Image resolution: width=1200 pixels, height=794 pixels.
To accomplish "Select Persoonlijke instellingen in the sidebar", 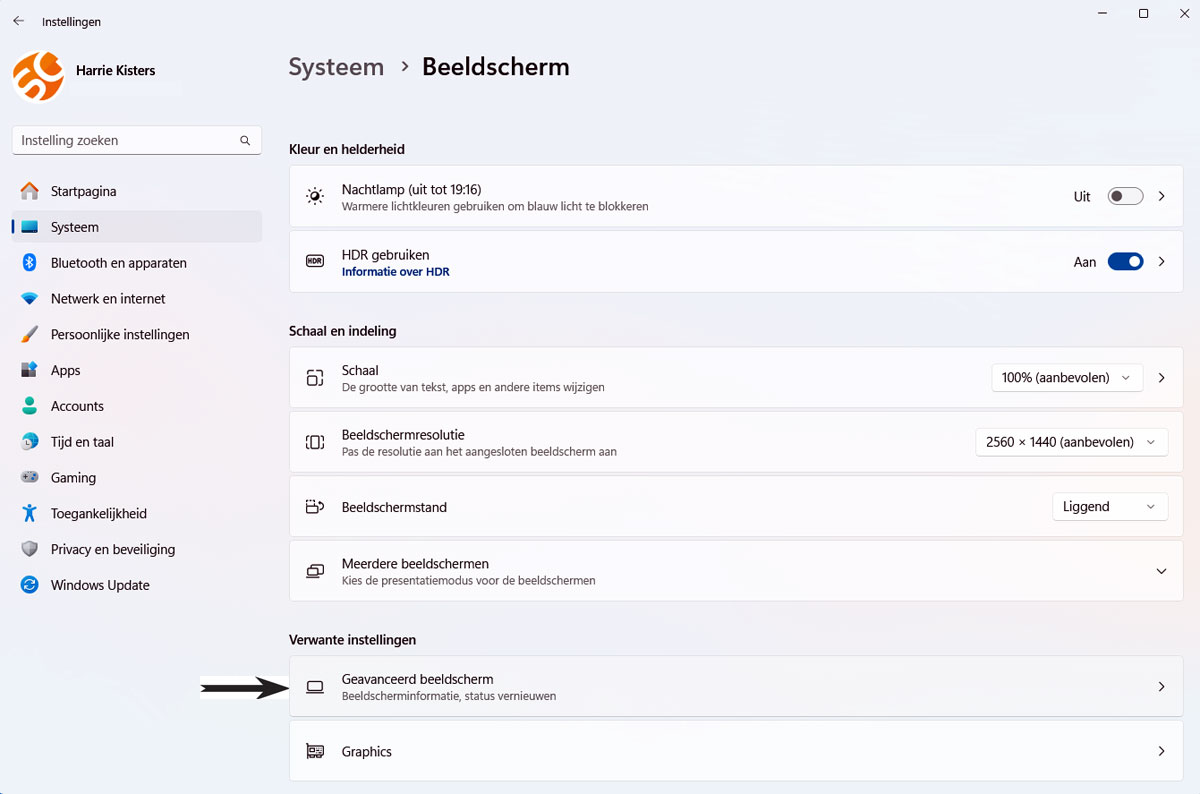I will point(120,334).
